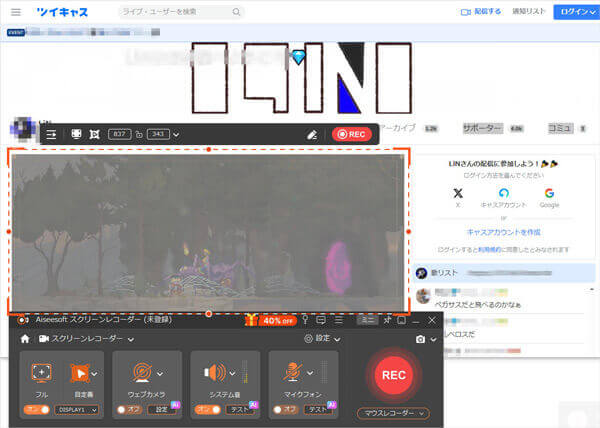Click the height field showing 343
The width and height of the screenshot is (600, 428).
point(158,134)
